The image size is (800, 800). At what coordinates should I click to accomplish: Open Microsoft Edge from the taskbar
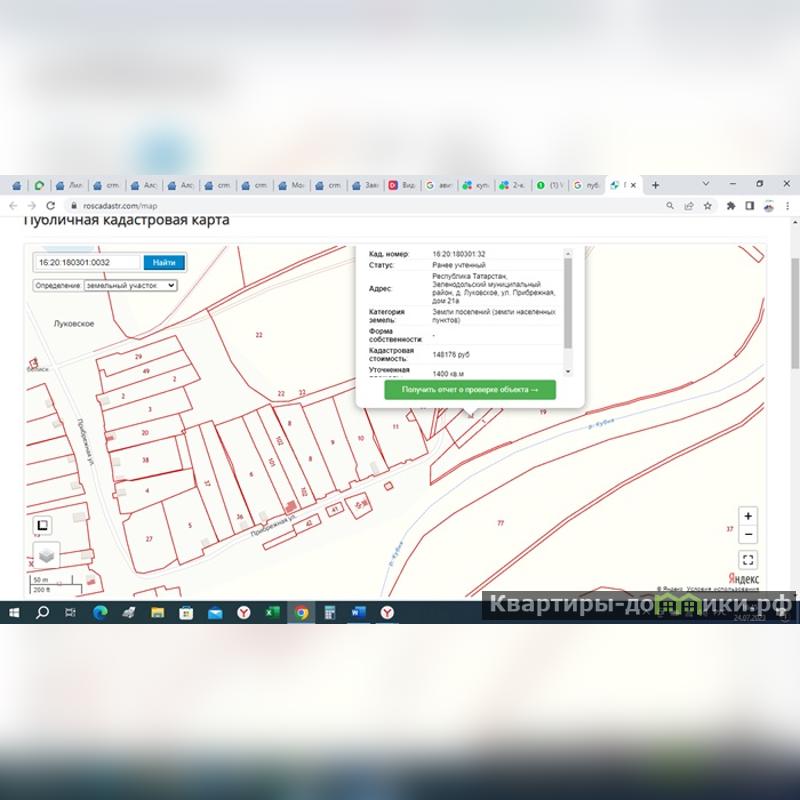click(x=100, y=613)
